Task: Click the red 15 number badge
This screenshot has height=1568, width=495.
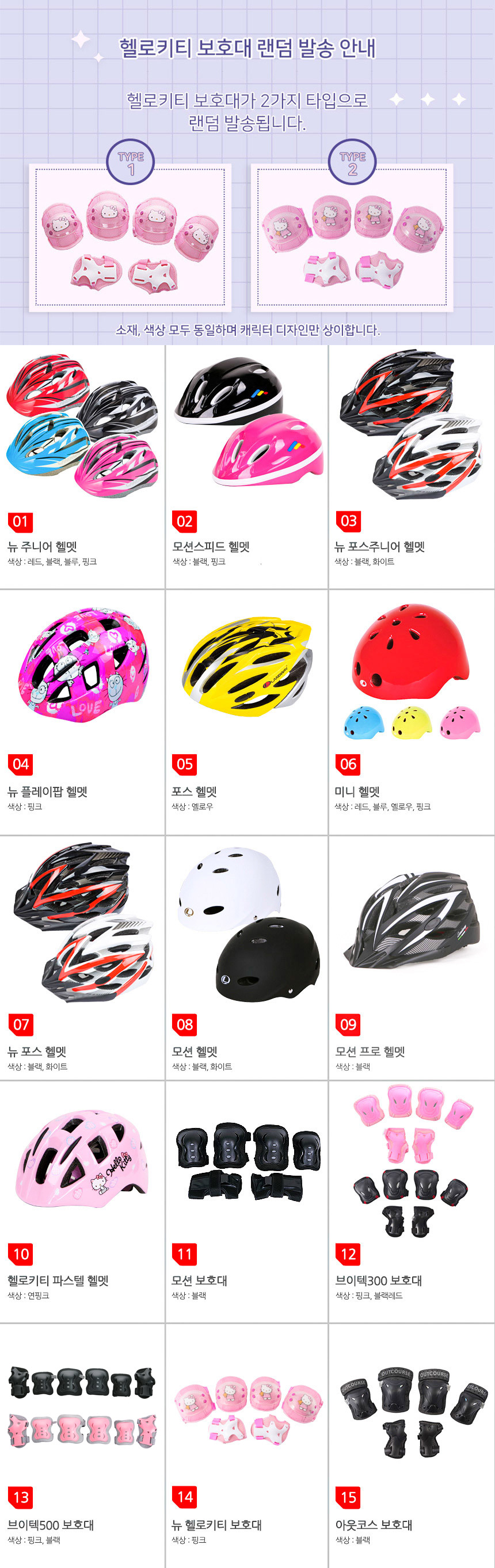Action: 348,1497
